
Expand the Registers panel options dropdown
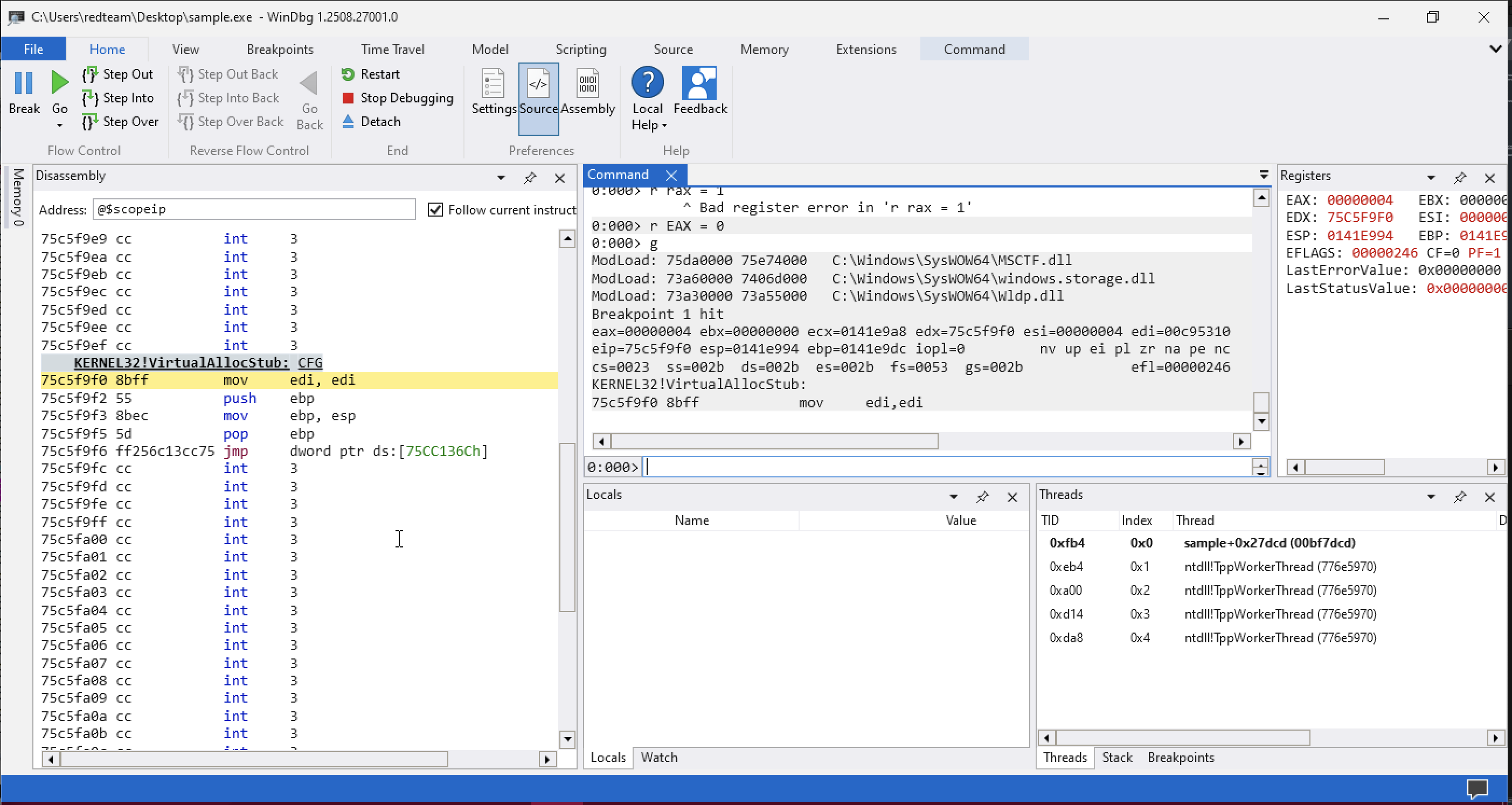(x=1431, y=177)
